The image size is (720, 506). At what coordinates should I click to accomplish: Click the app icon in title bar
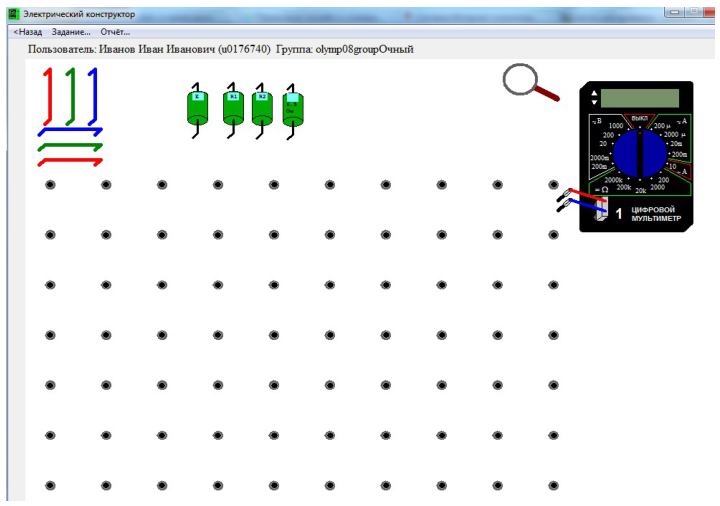tap(14, 14)
